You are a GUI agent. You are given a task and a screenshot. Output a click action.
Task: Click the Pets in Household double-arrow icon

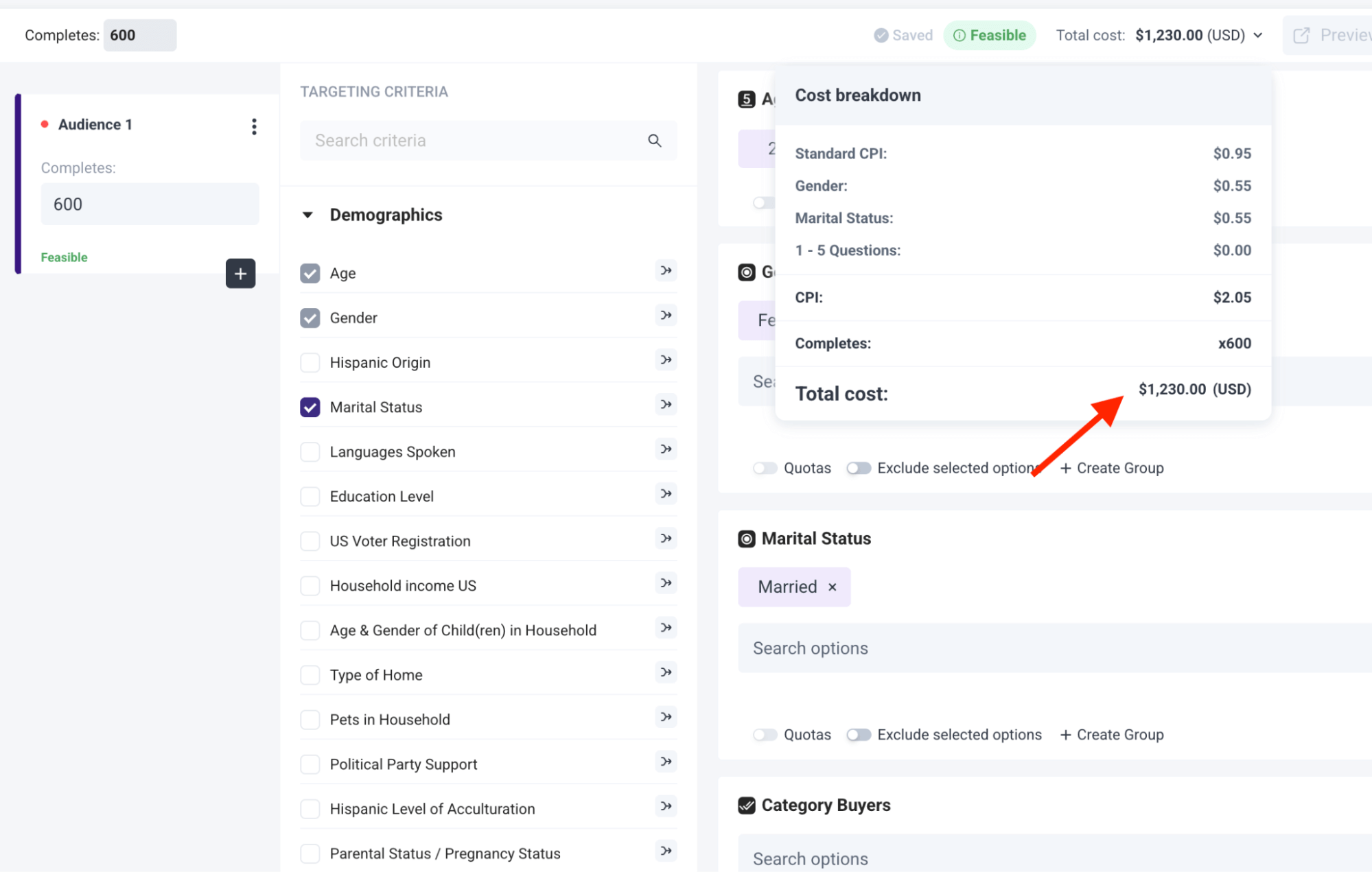tap(665, 717)
